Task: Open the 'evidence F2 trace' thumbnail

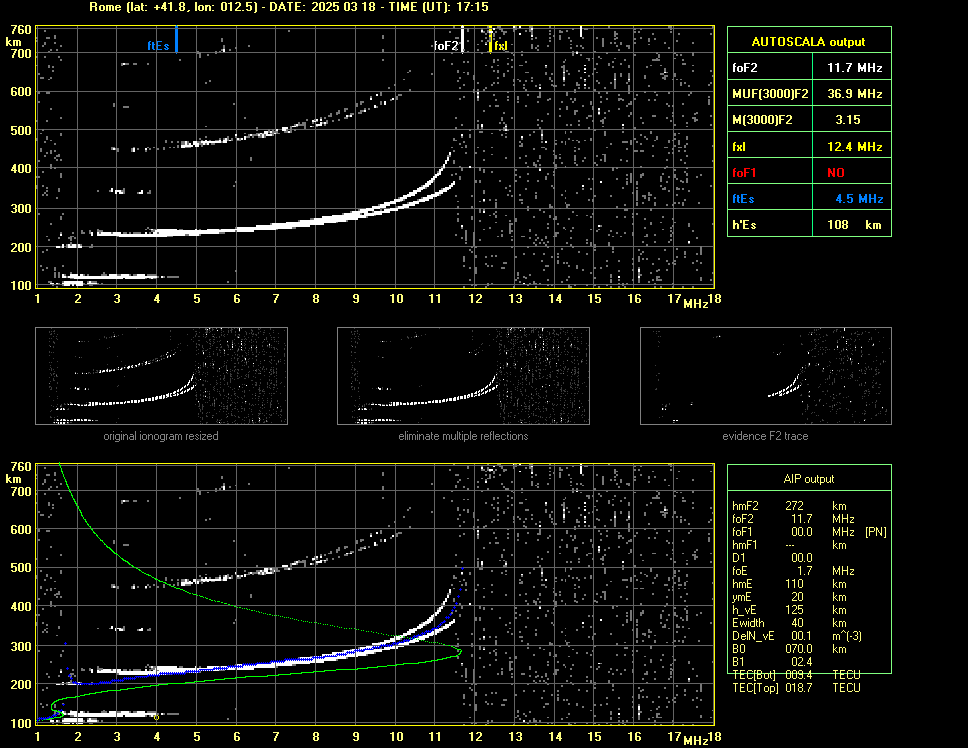Action: (766, 376)
